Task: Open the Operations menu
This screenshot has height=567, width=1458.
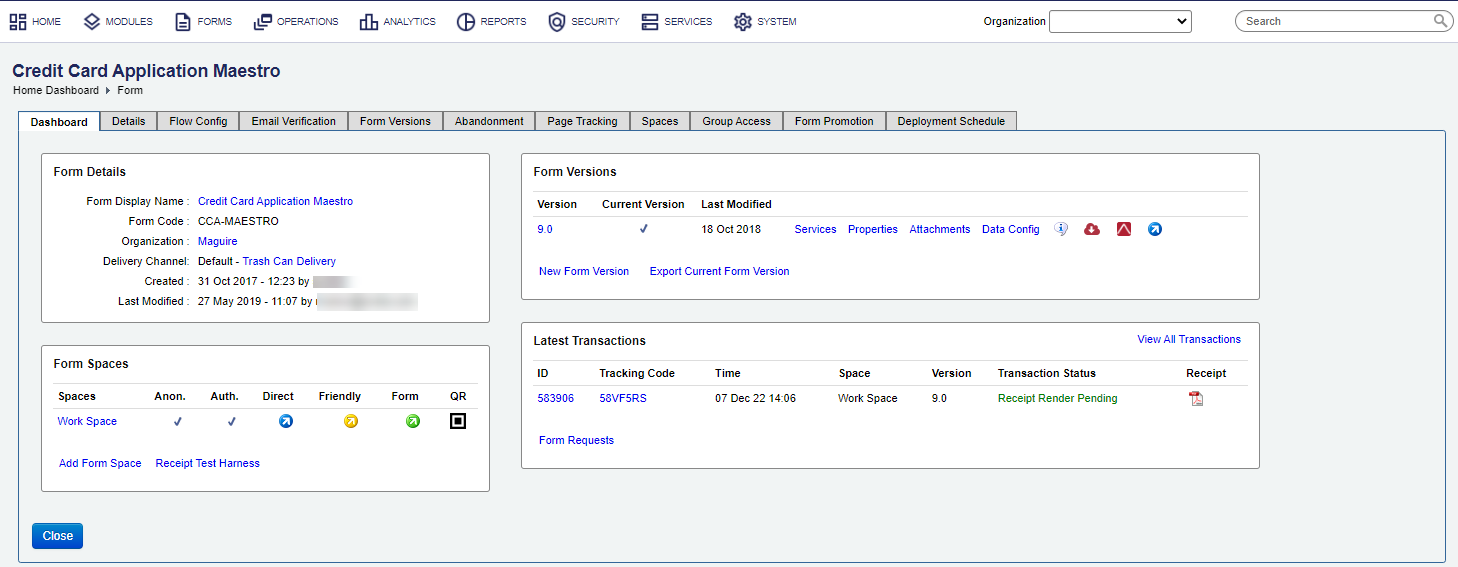Action: (296, 21)
